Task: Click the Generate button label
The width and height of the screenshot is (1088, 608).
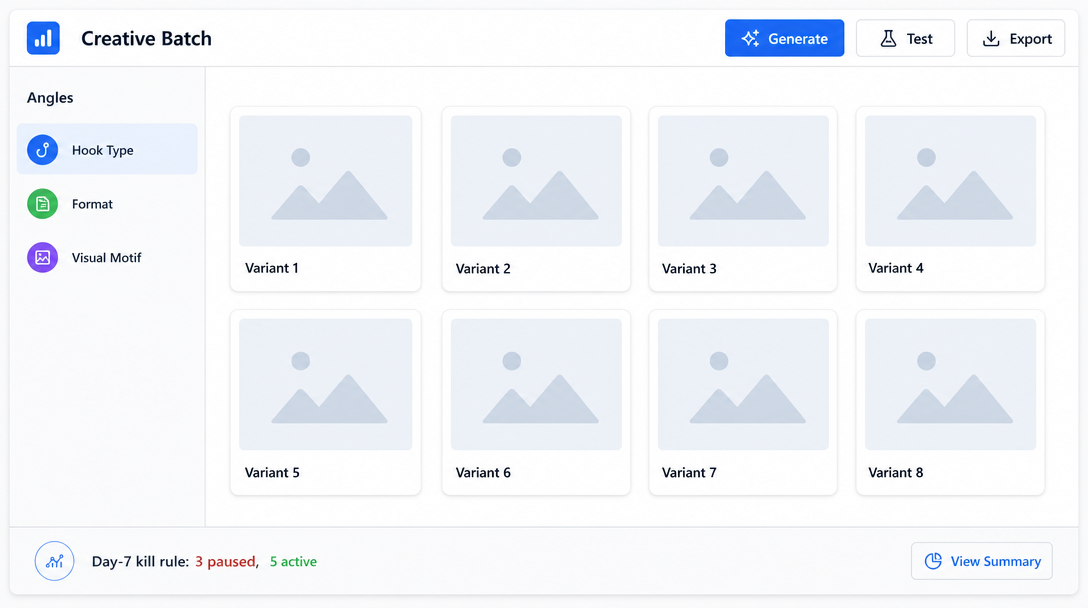Action: click(x=798, y=39)
